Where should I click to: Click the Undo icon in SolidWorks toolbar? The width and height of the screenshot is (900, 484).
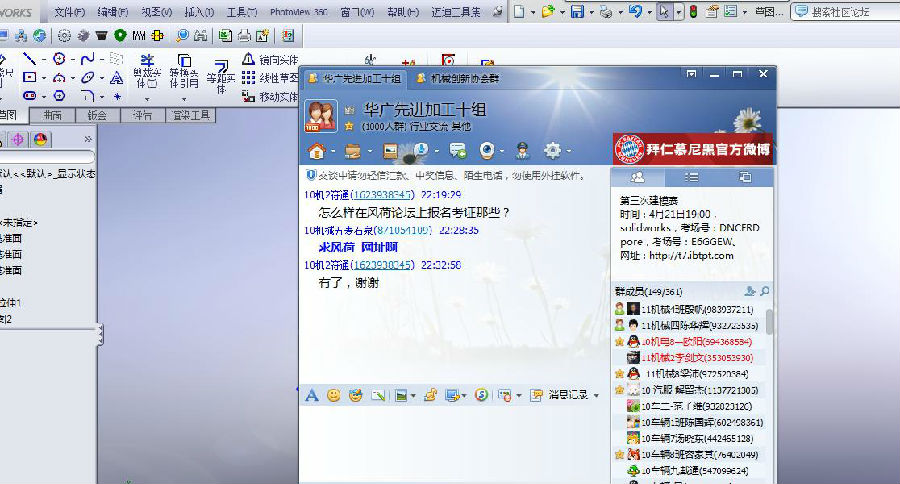coord(635,12)
